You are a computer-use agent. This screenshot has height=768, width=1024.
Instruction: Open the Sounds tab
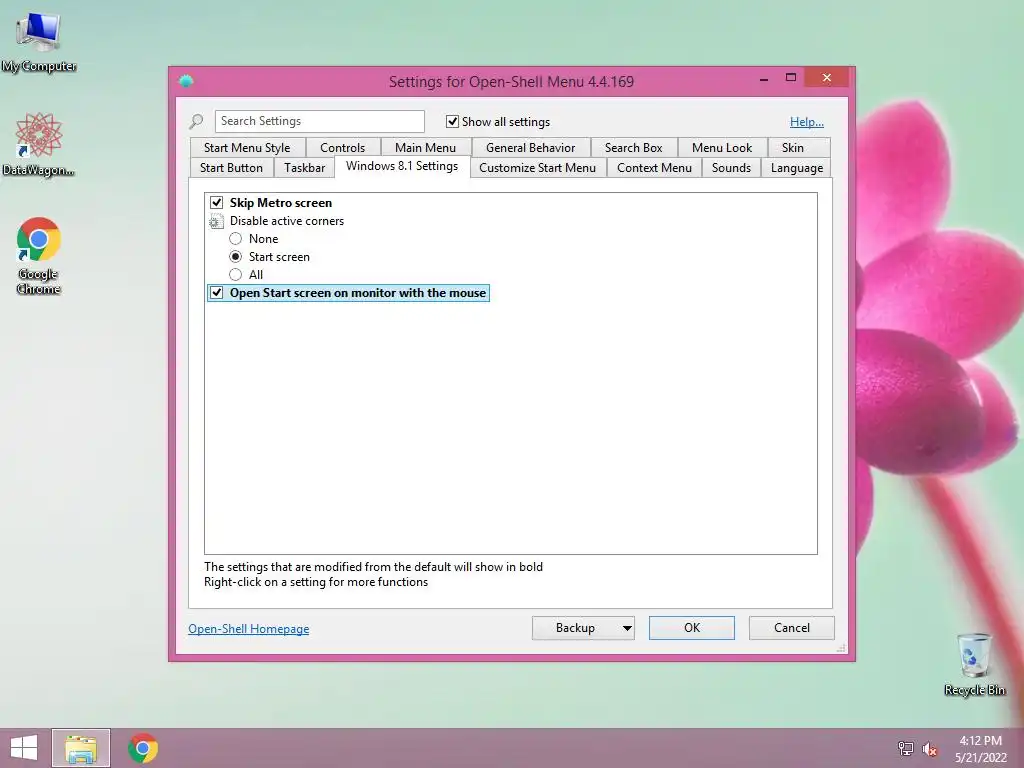pyautogui.click(x=731, y=168)
